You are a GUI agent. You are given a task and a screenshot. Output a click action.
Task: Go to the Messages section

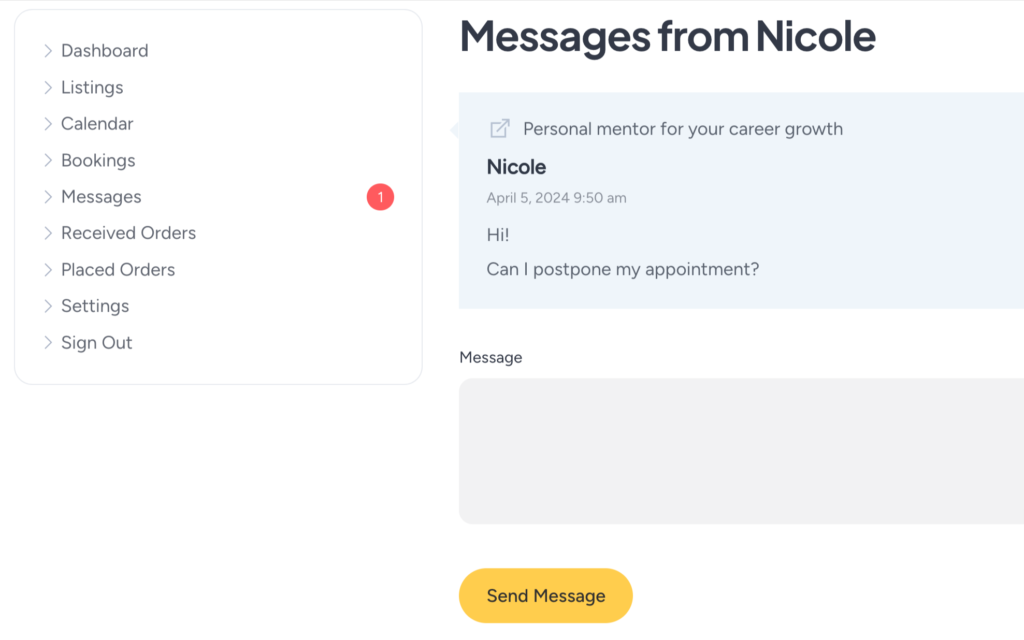pyautogui.click(x=101, y=197)
